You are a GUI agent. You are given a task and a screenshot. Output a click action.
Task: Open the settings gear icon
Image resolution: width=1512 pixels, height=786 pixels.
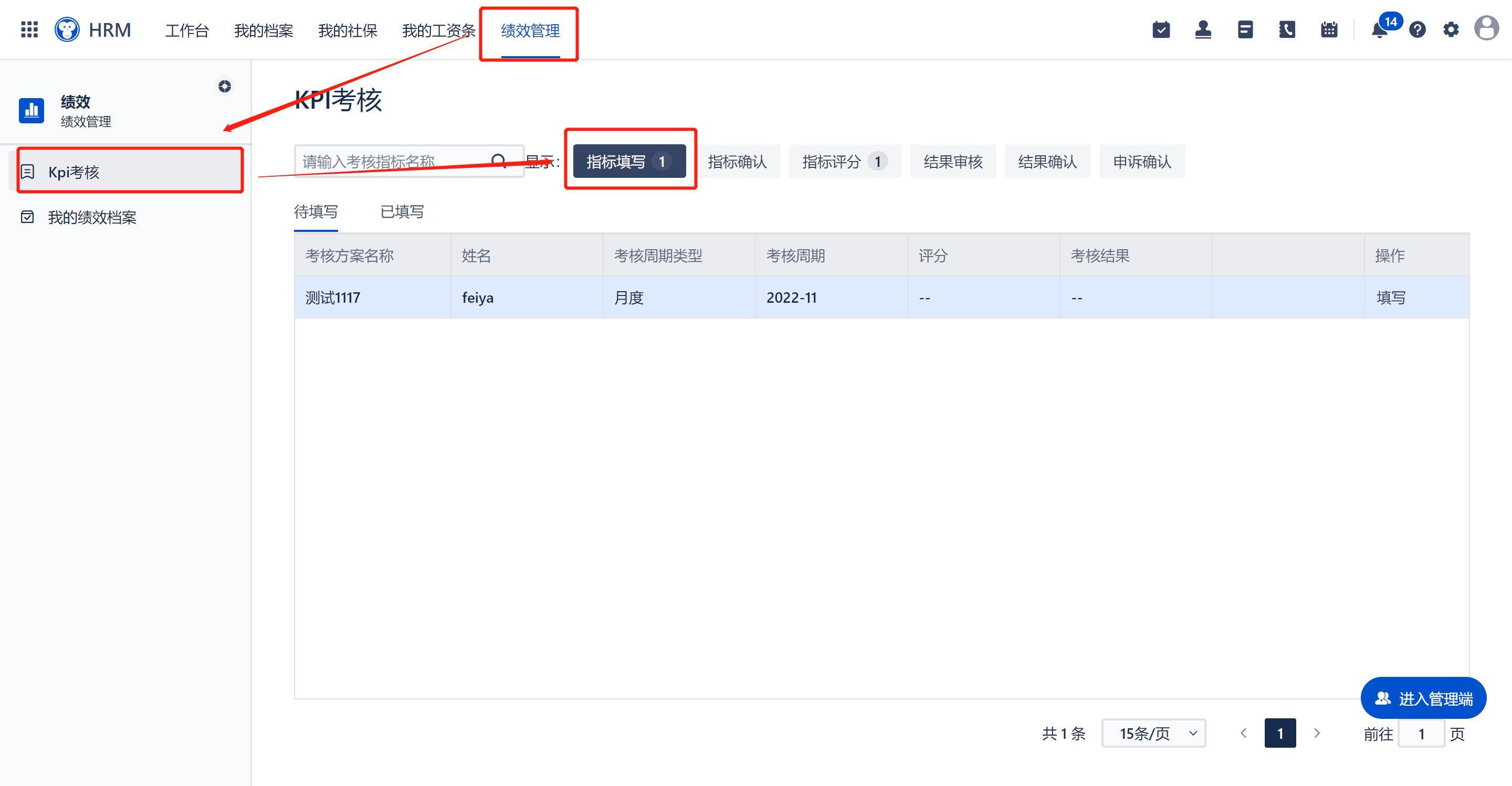(1451, 29)
